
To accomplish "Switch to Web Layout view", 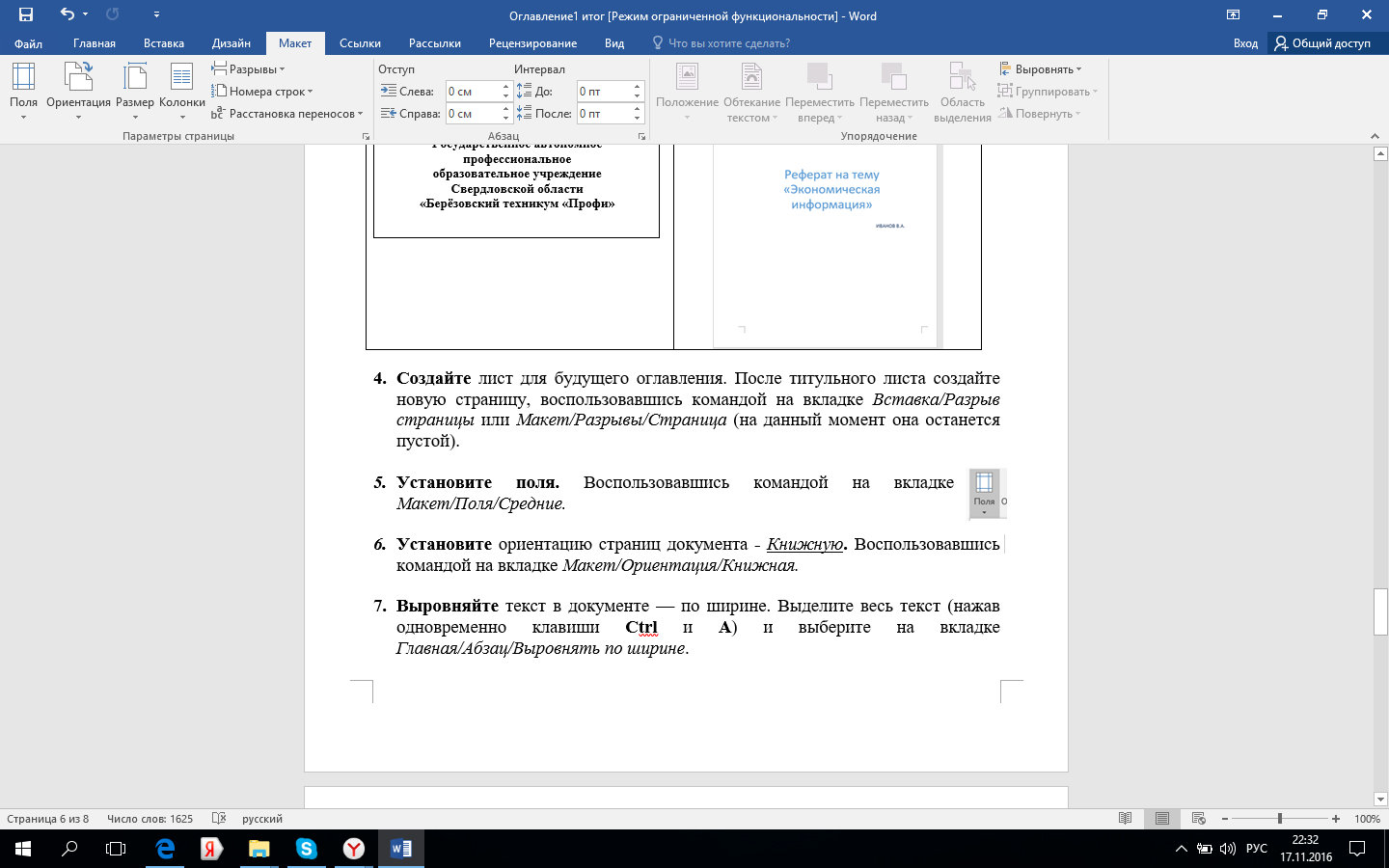I will click(1199, 819).
